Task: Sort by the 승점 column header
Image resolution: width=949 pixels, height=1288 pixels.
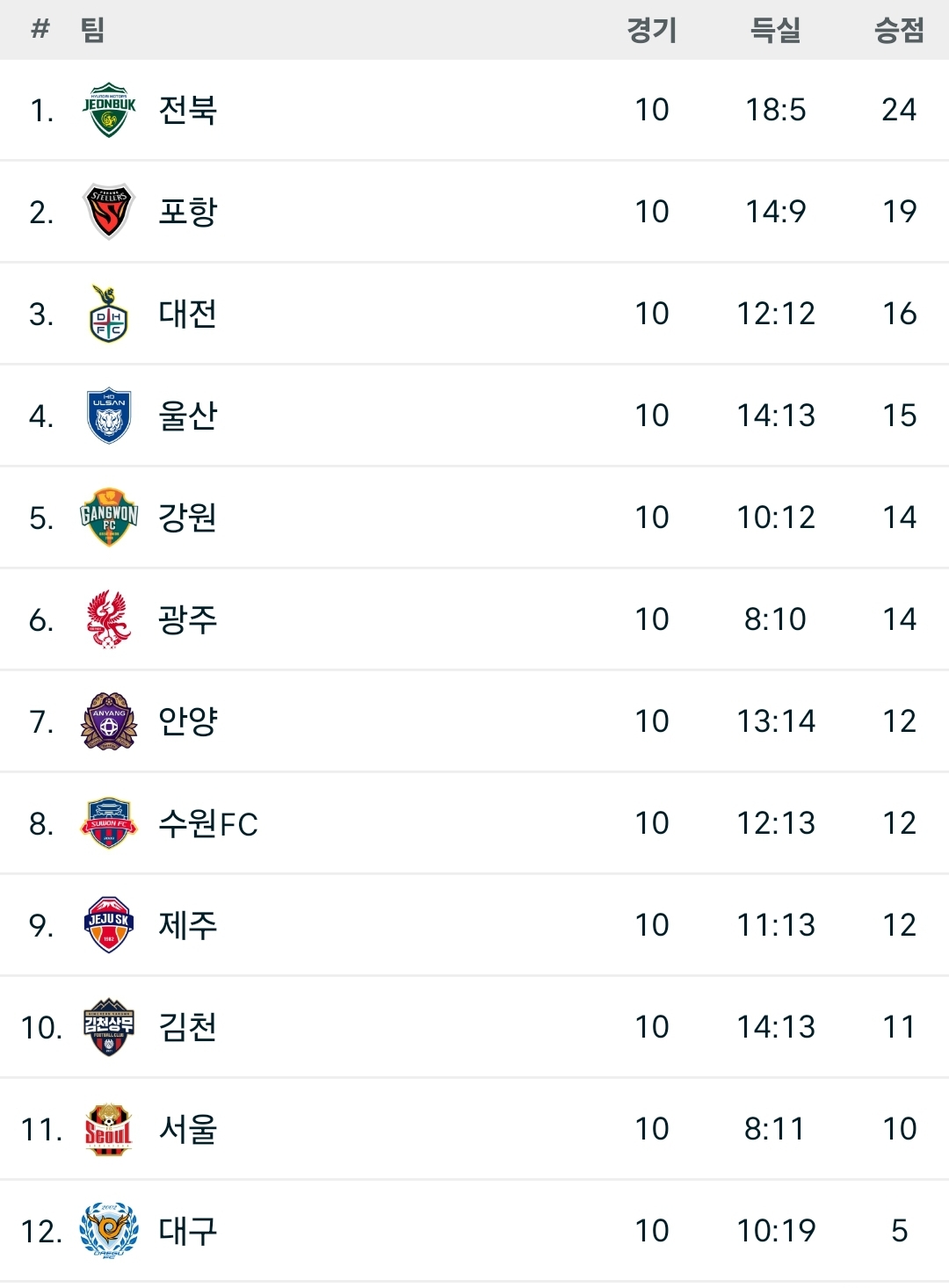Action: pyautogui.click(x=899, y=31)
